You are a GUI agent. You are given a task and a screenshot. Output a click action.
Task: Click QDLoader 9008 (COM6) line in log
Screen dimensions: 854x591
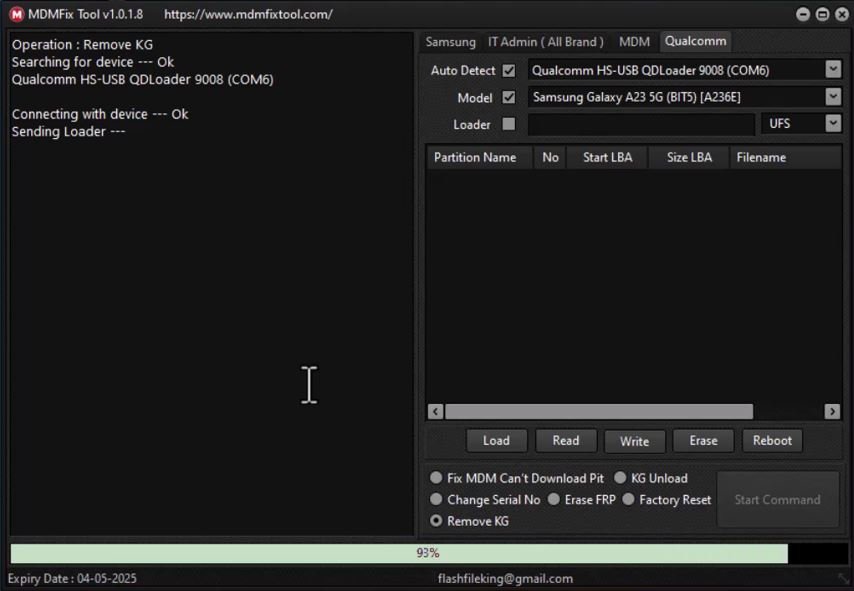[143, 80]
